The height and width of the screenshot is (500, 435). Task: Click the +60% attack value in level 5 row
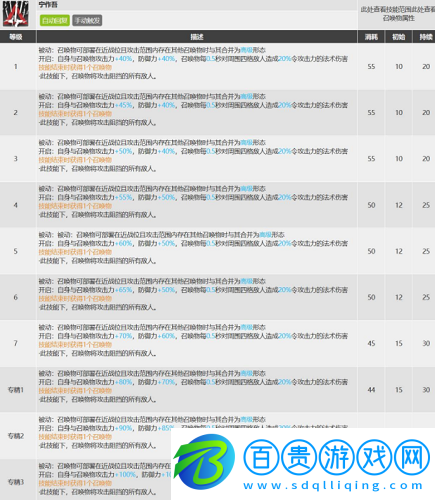click(x=124, y=243)
